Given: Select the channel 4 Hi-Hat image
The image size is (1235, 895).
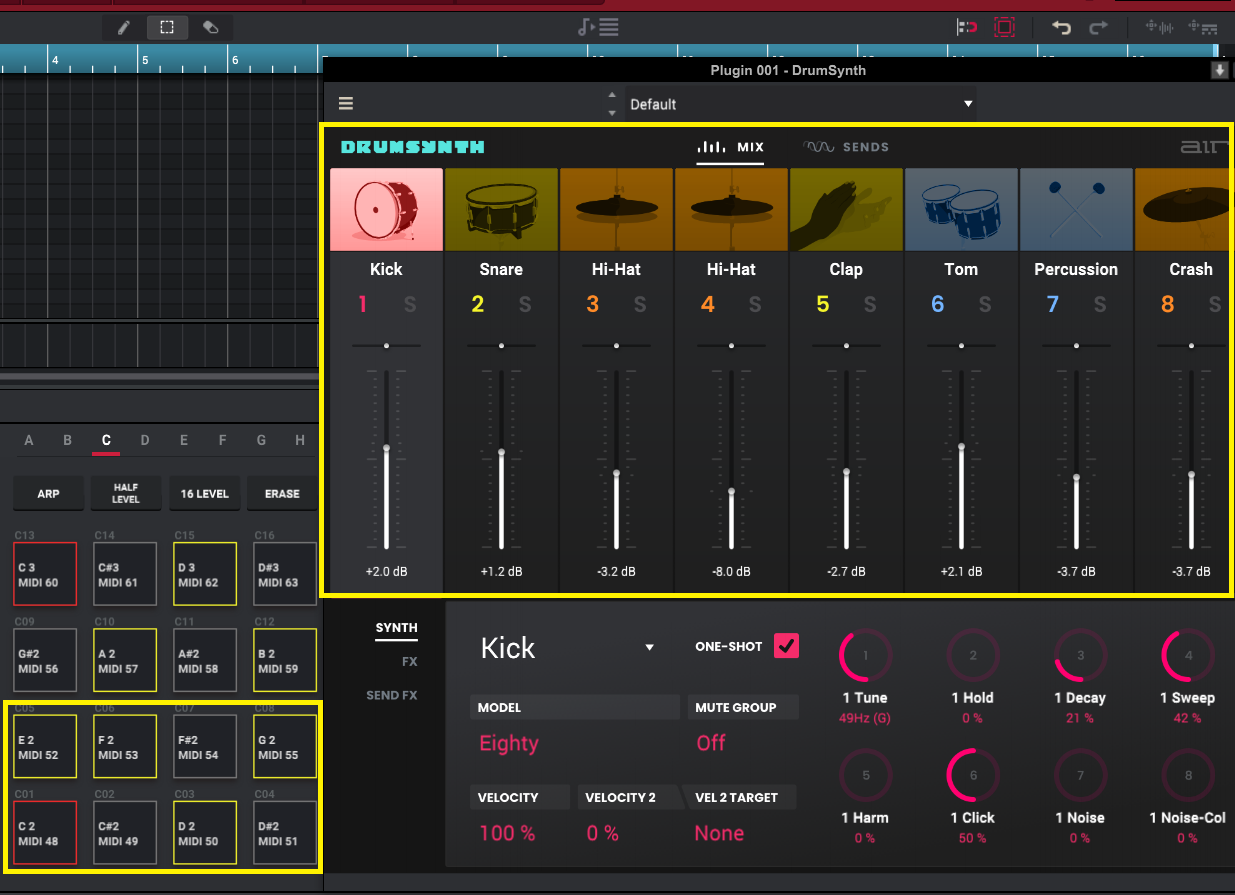Looking at the screenshot, I should (x=731, y=209).
